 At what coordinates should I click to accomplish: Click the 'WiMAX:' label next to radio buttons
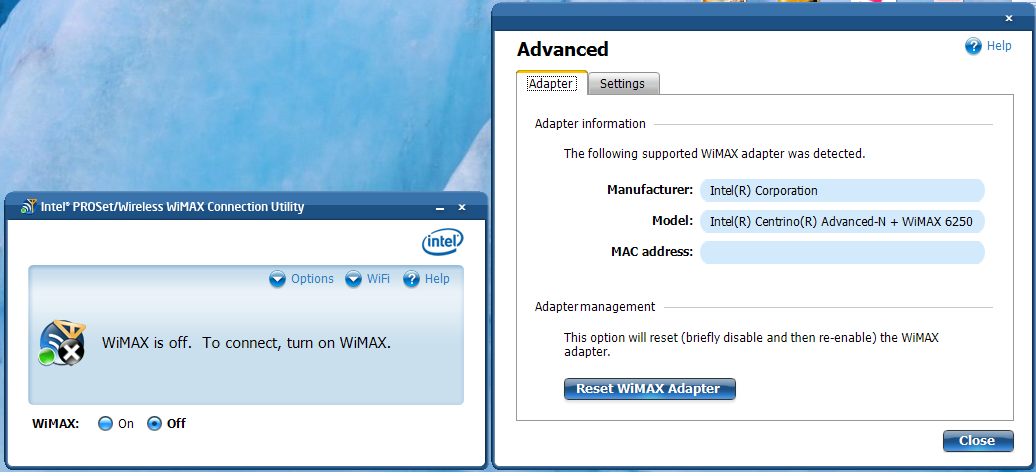tap(56, 424)
